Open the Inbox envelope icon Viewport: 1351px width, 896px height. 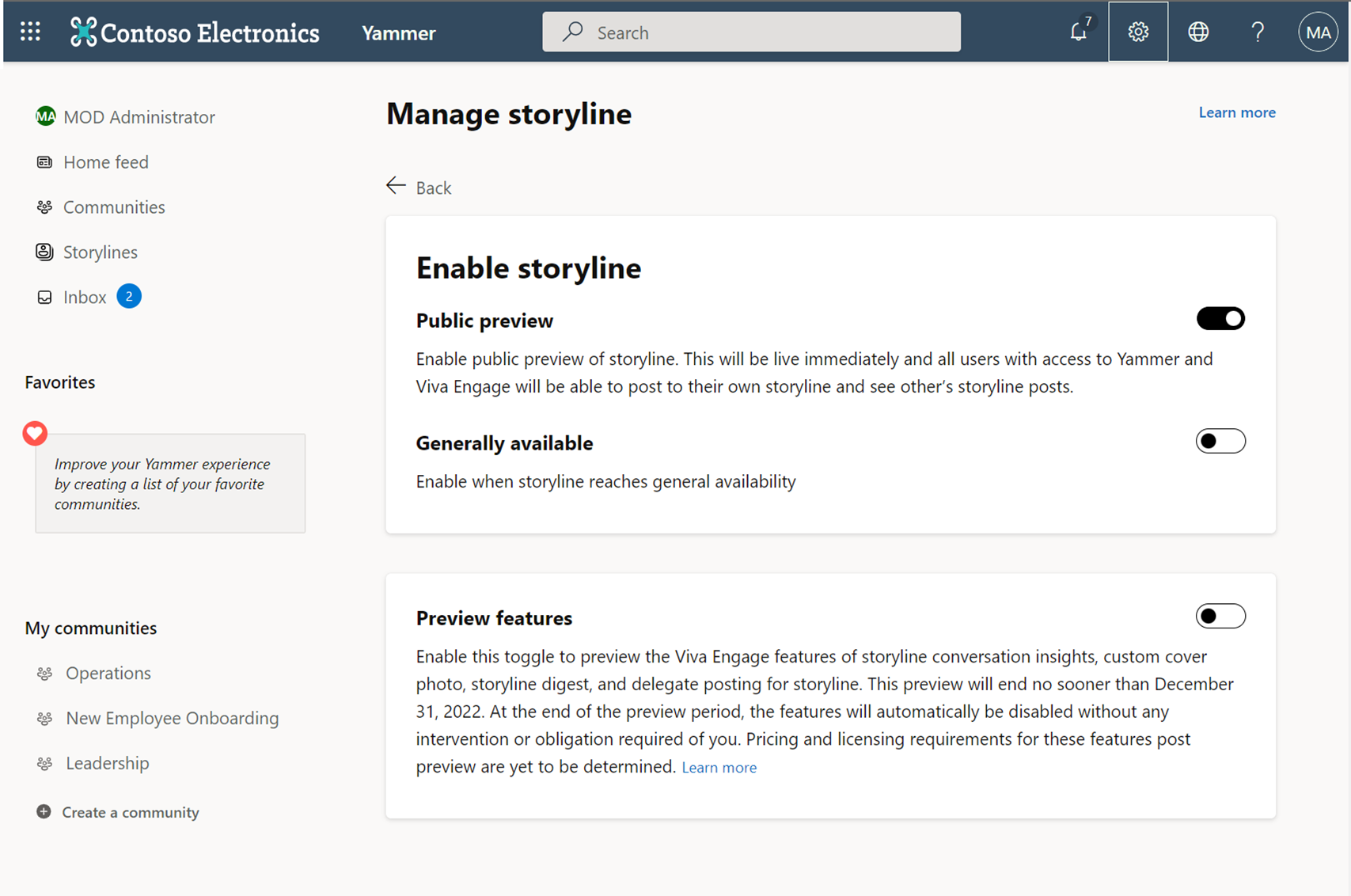click(x=45, y=297)
